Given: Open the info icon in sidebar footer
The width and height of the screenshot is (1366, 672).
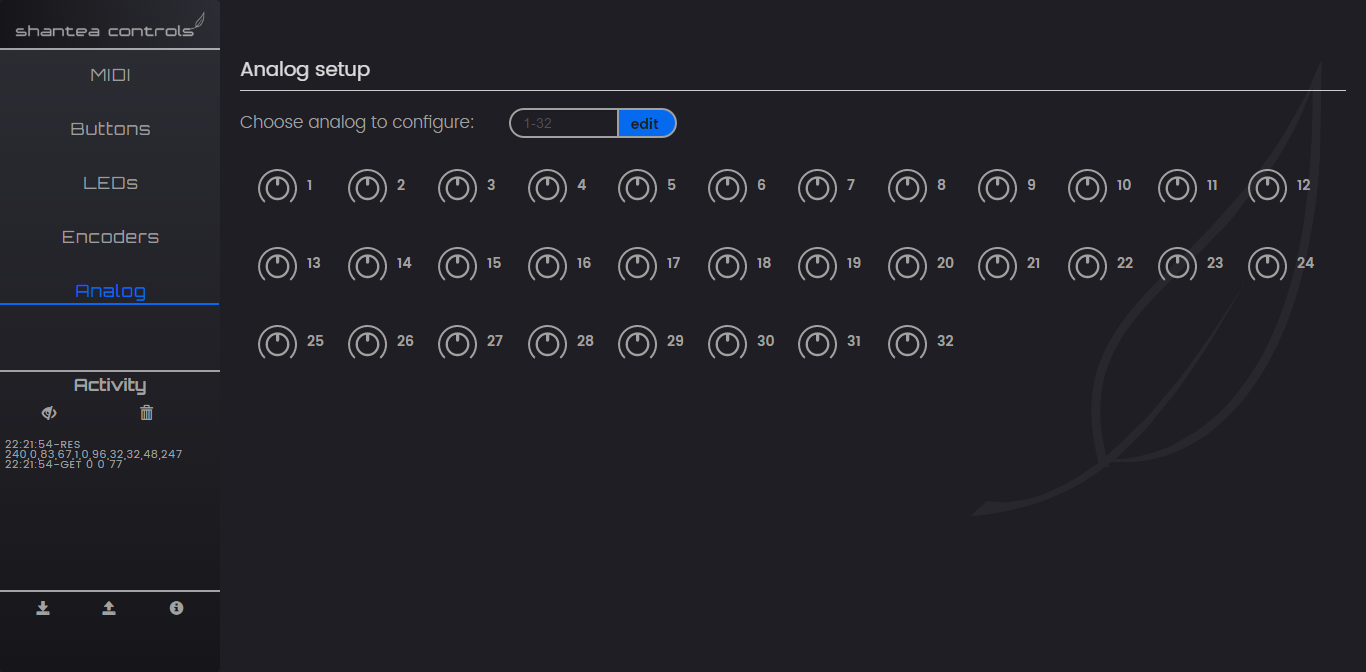Looking at the screenshot, I should (177, 608).
